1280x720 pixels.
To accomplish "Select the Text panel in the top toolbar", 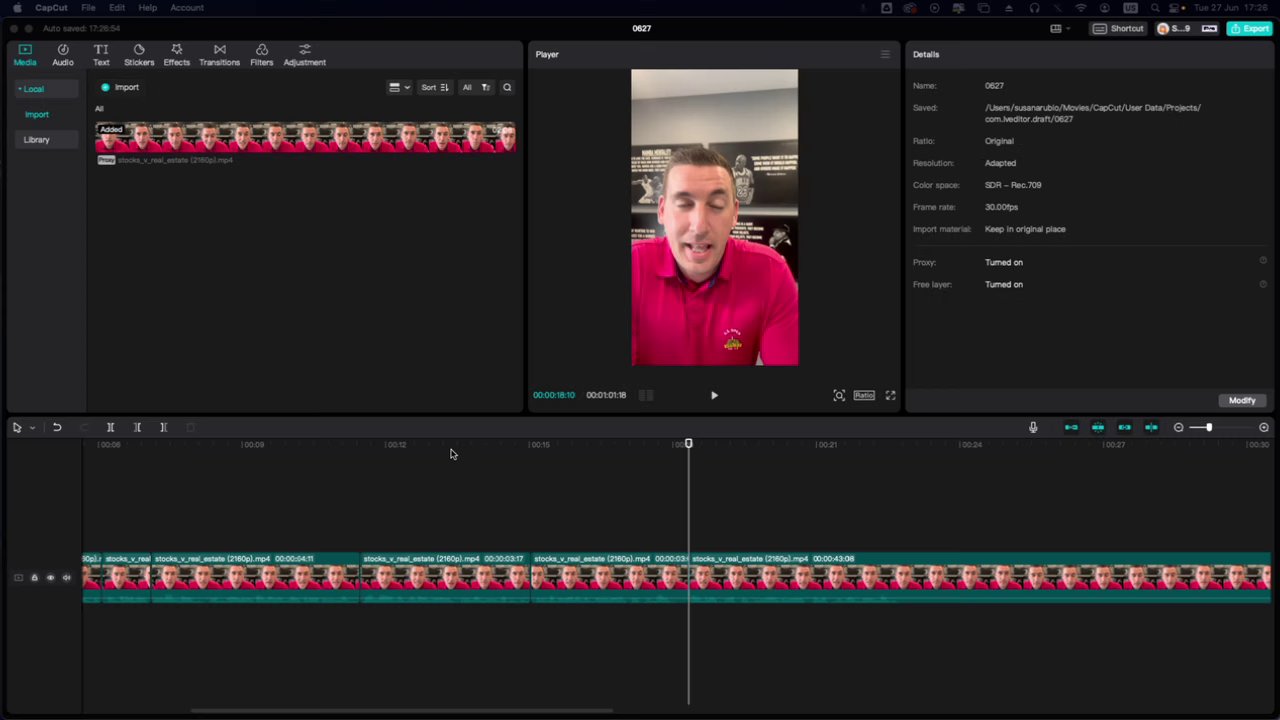I will coord(100,55).
